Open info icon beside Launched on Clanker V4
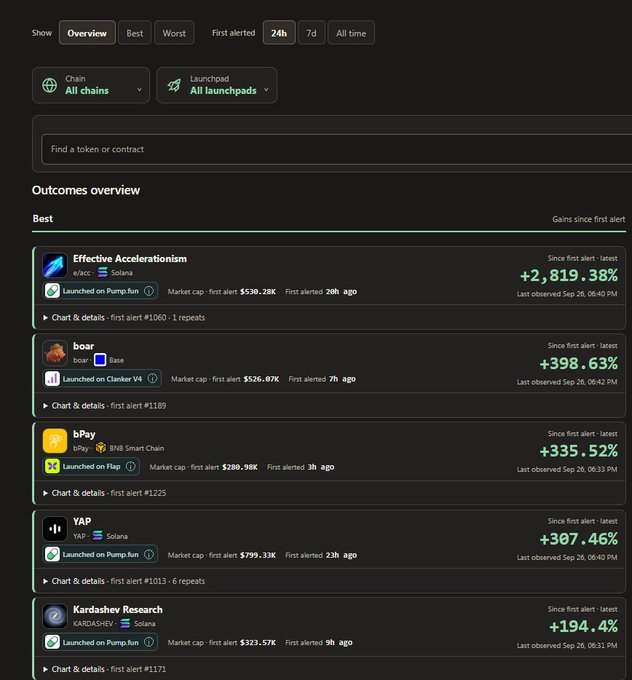632x680 pixels. (152, 379)
